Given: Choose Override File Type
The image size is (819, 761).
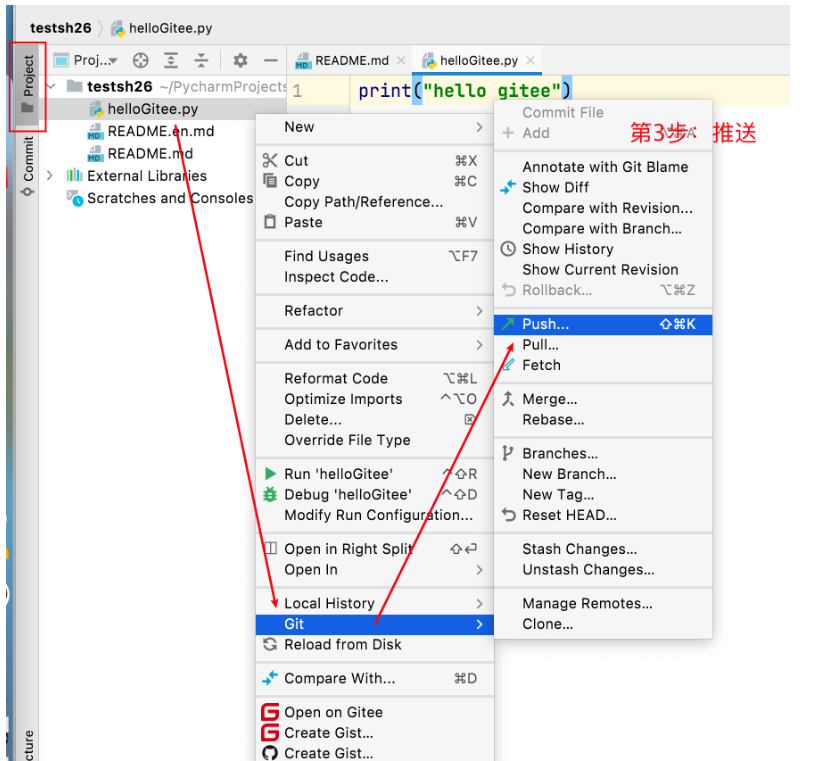Looking at the screenshot, I should (375, 440).
